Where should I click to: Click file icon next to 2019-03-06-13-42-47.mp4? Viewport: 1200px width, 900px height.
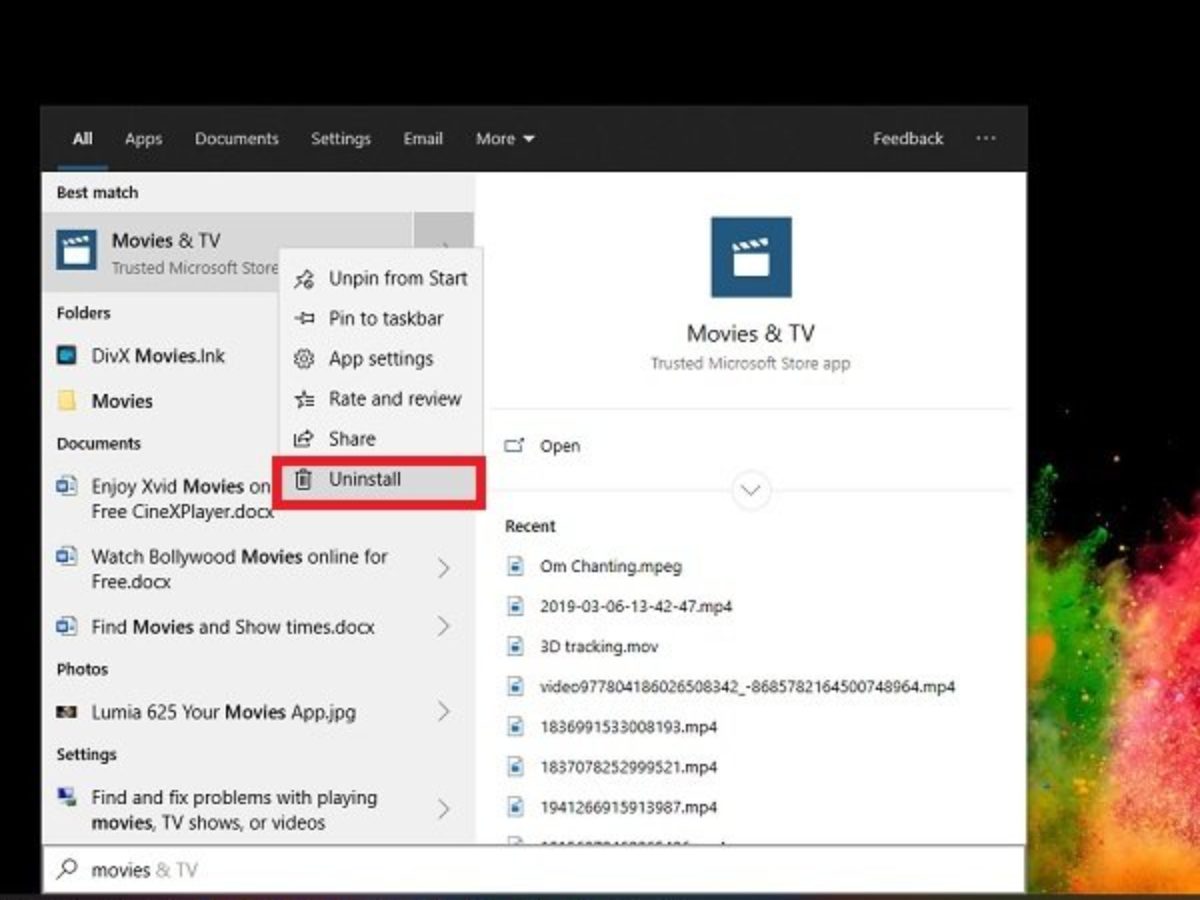tap(515, 606)
